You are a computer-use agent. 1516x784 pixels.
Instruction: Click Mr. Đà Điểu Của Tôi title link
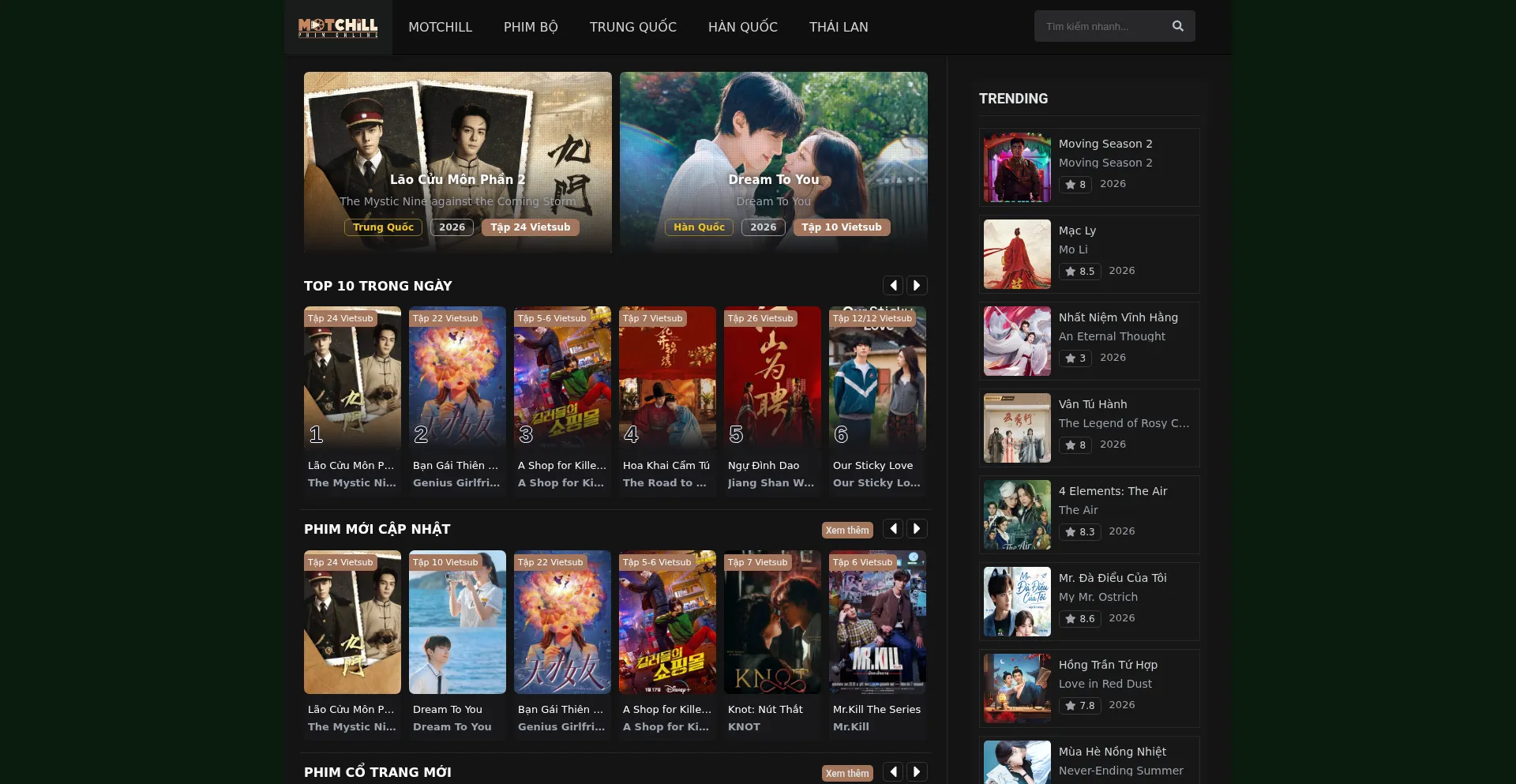point(1113,578)
